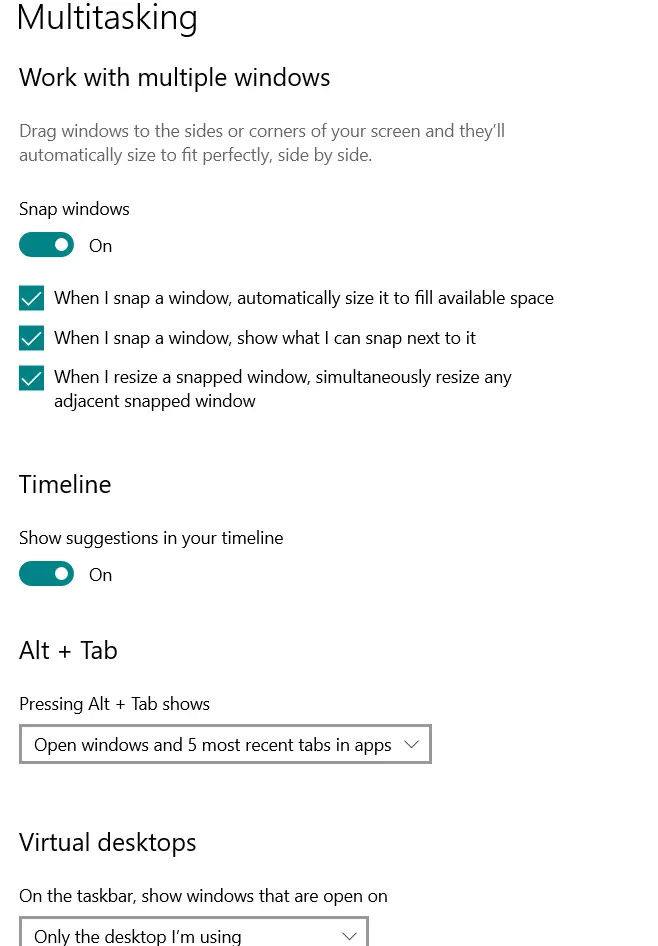The width and height of the screenshot is (658, 946).
Task: Click the Multitasking page title
Action: [107, 18]
